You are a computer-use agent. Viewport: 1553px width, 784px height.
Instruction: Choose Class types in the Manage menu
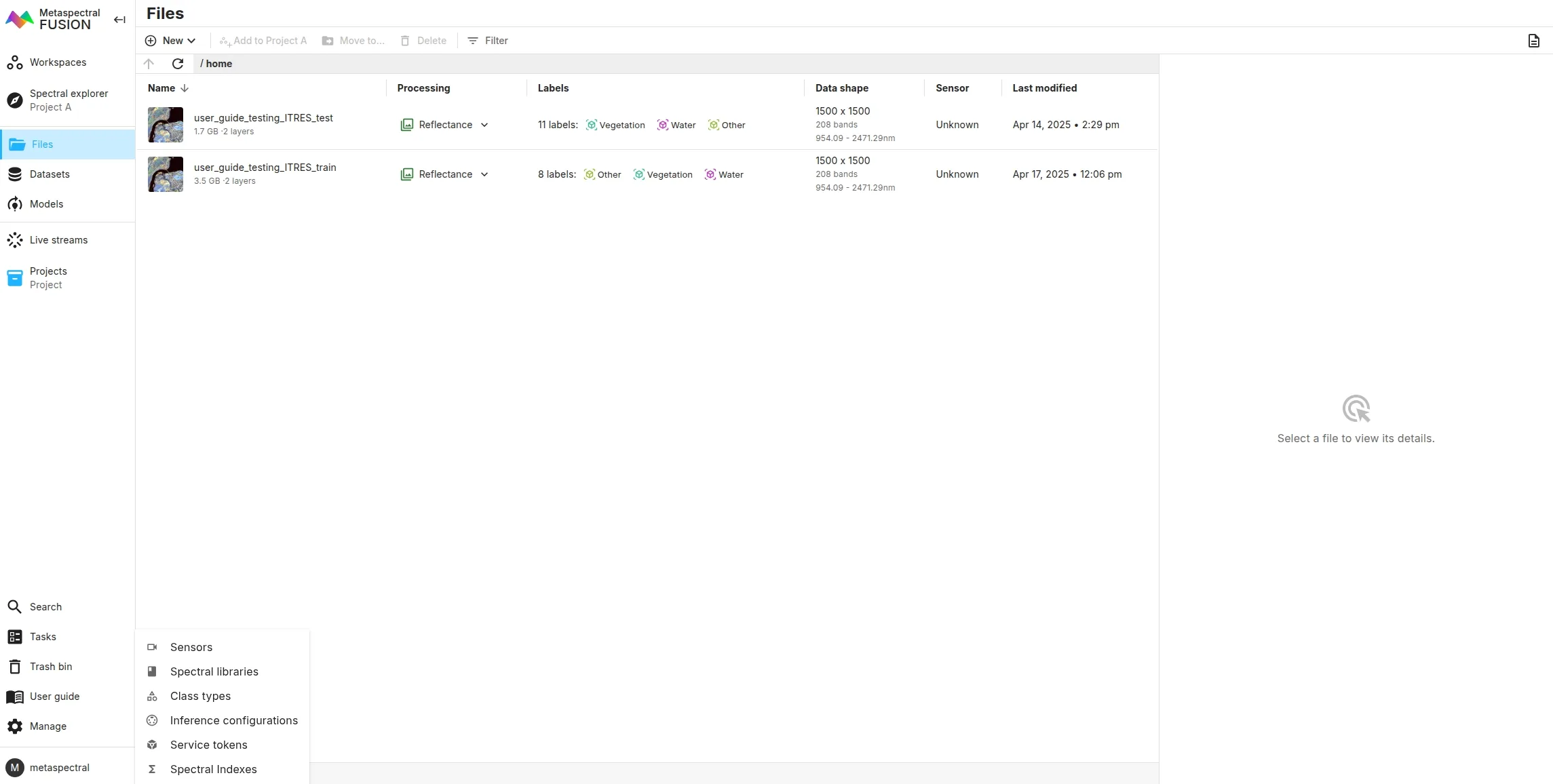tap(200, 696)
